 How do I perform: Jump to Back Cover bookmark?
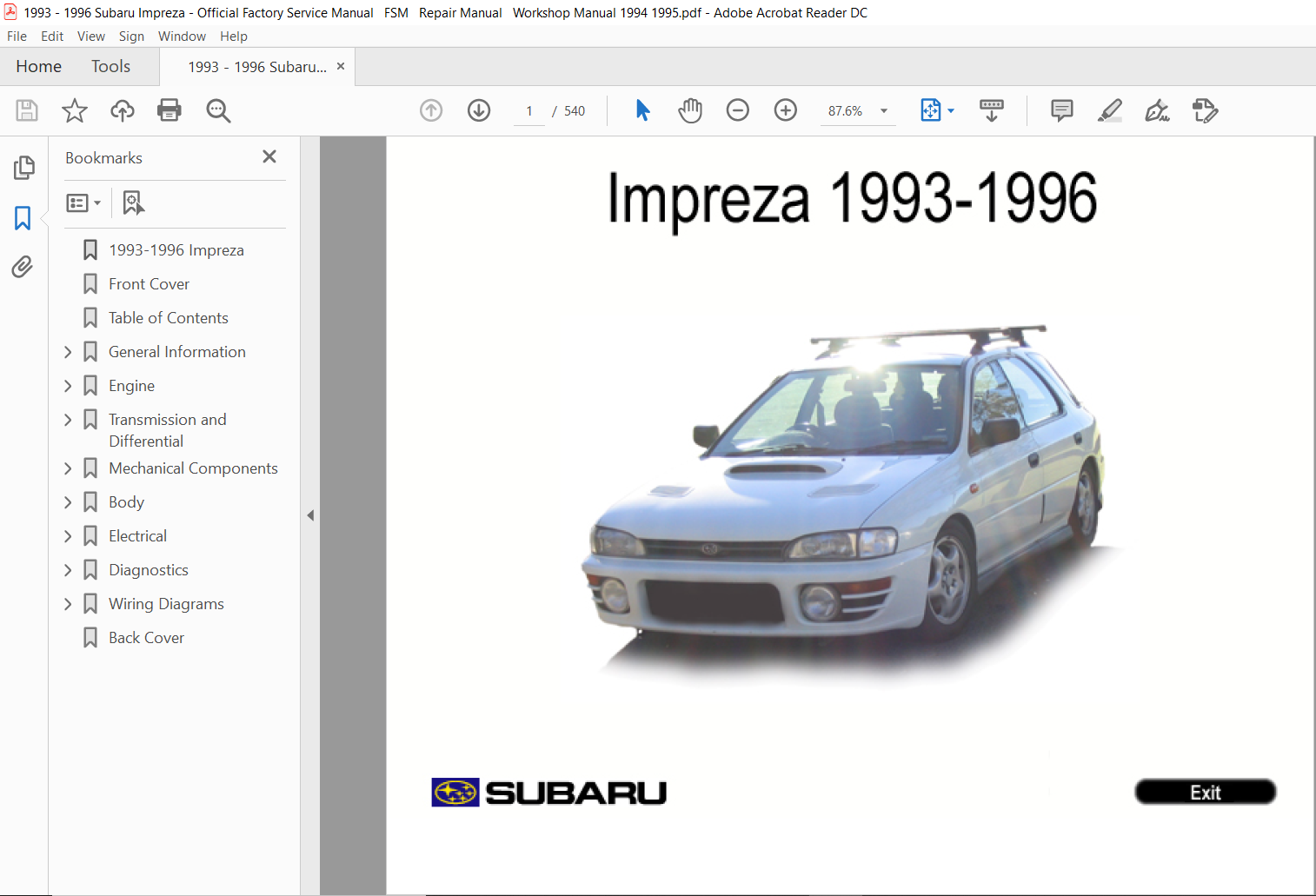coord(146,638)
